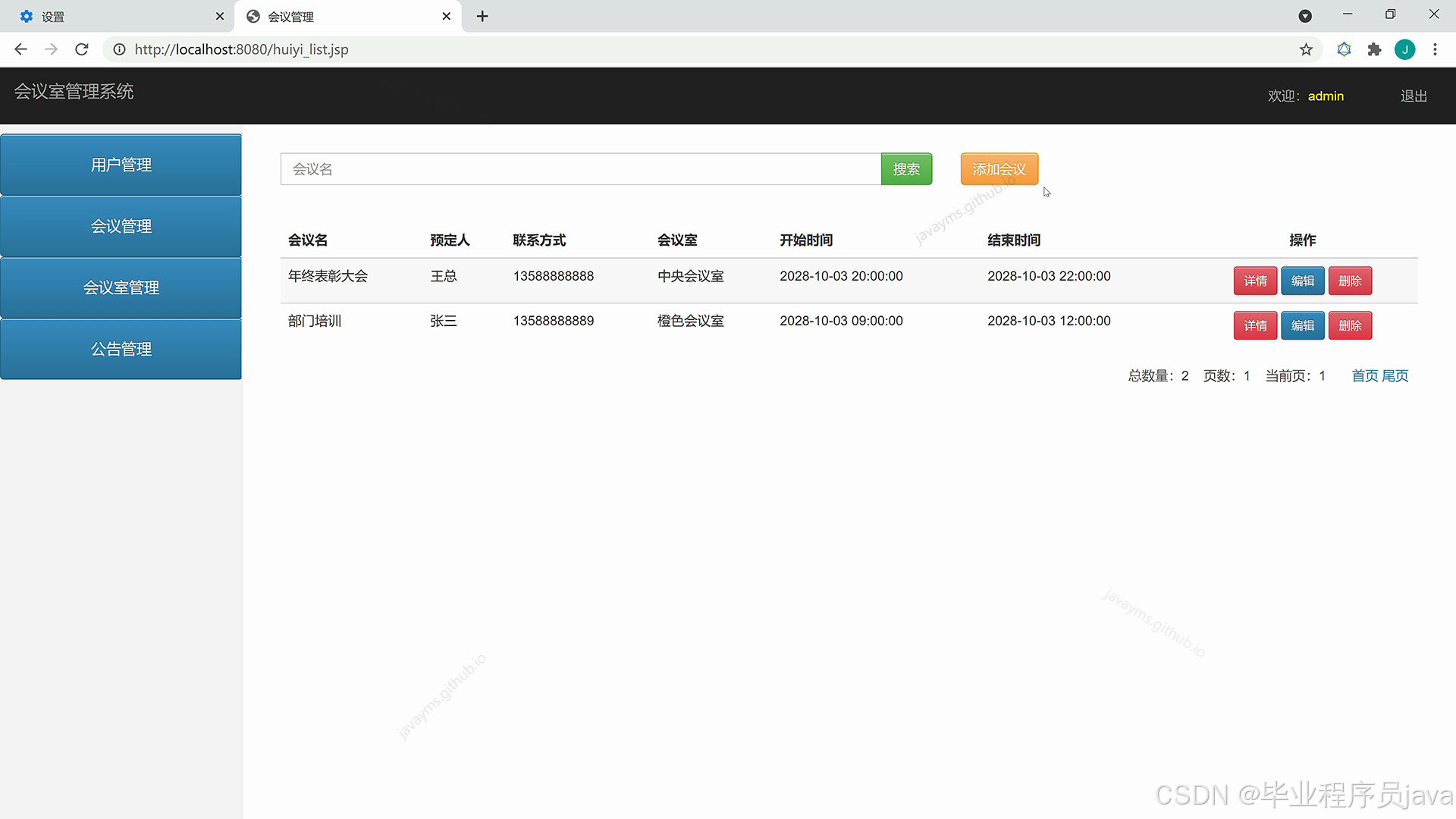1456x819 pixels.
Task: Open 公告管理 in the sidebar
Action: click(x=121, y=349)
